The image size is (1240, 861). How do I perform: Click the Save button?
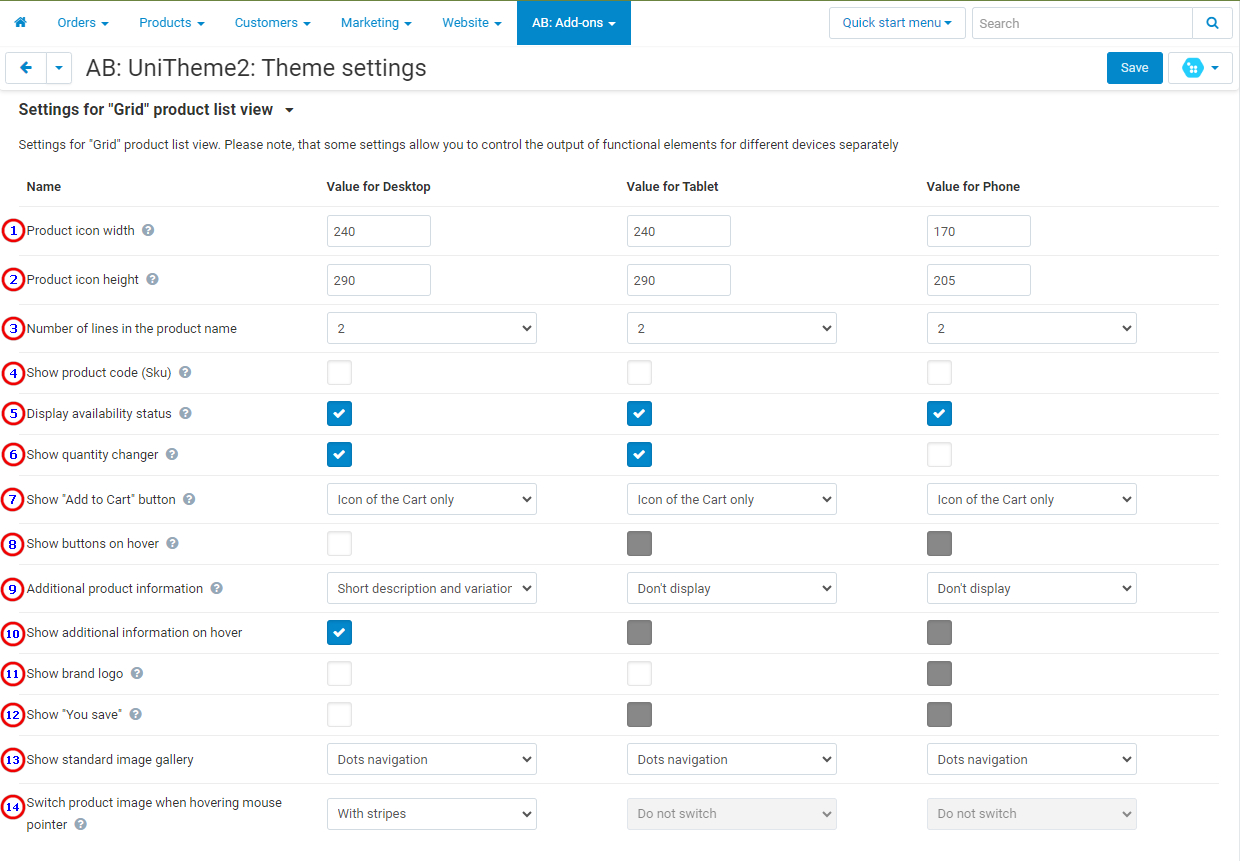(x=1134, y=68)
